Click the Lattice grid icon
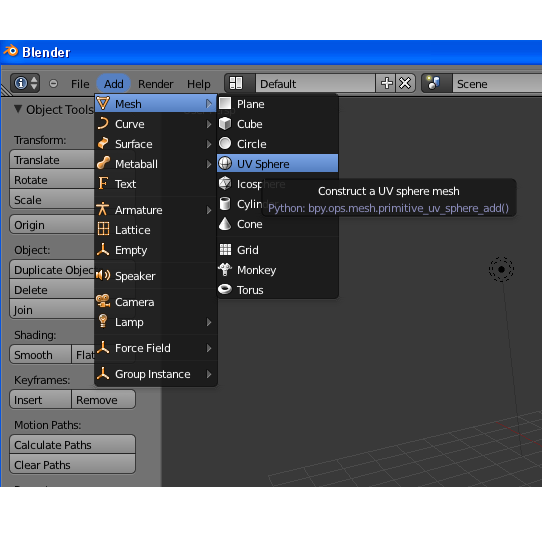542x548 pixels. click(x=103, y=229)
